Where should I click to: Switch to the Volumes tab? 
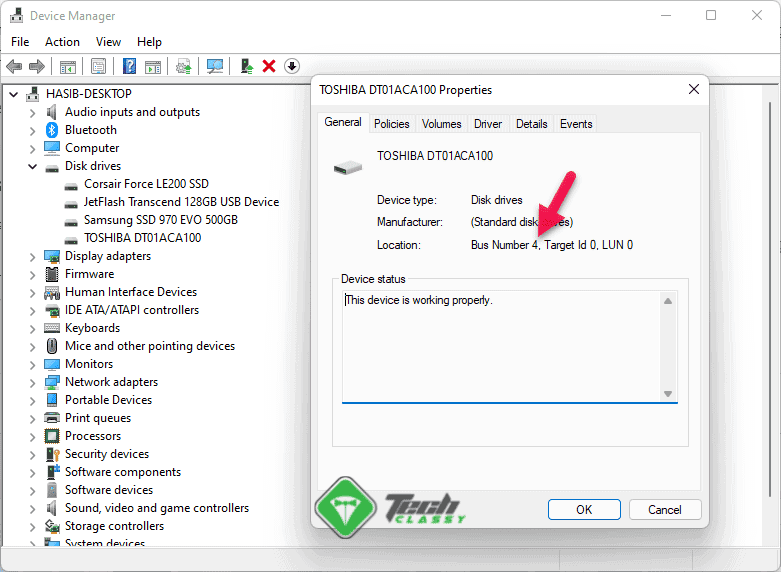pyautogui.click(x=441, y=124)
